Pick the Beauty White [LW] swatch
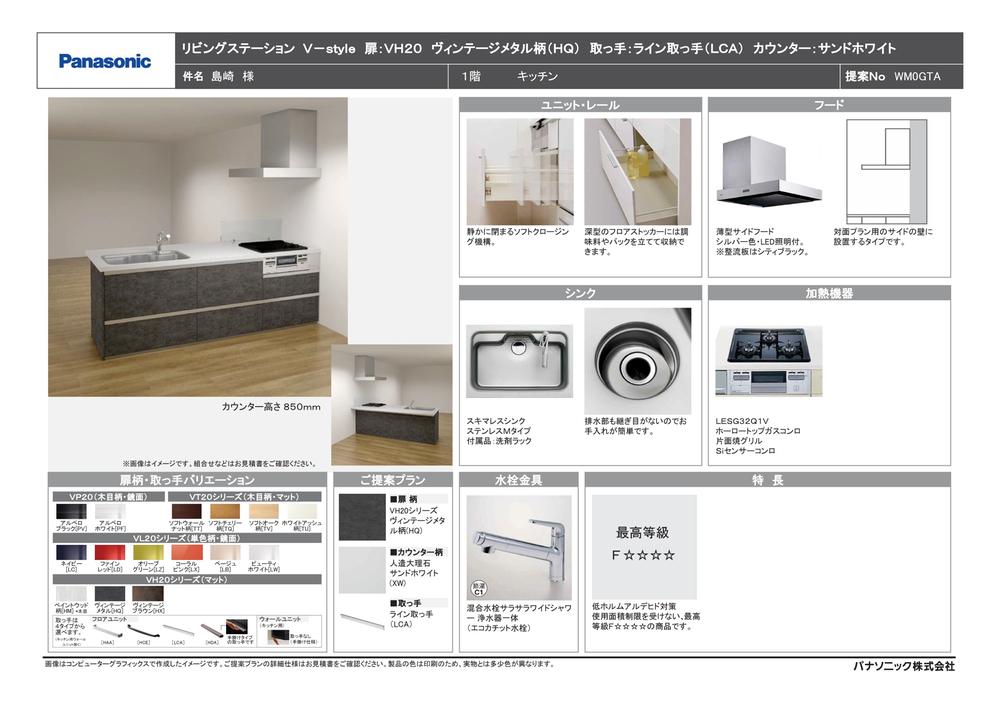Viewport: 1000px width, 706px height. tap(264, 552)
